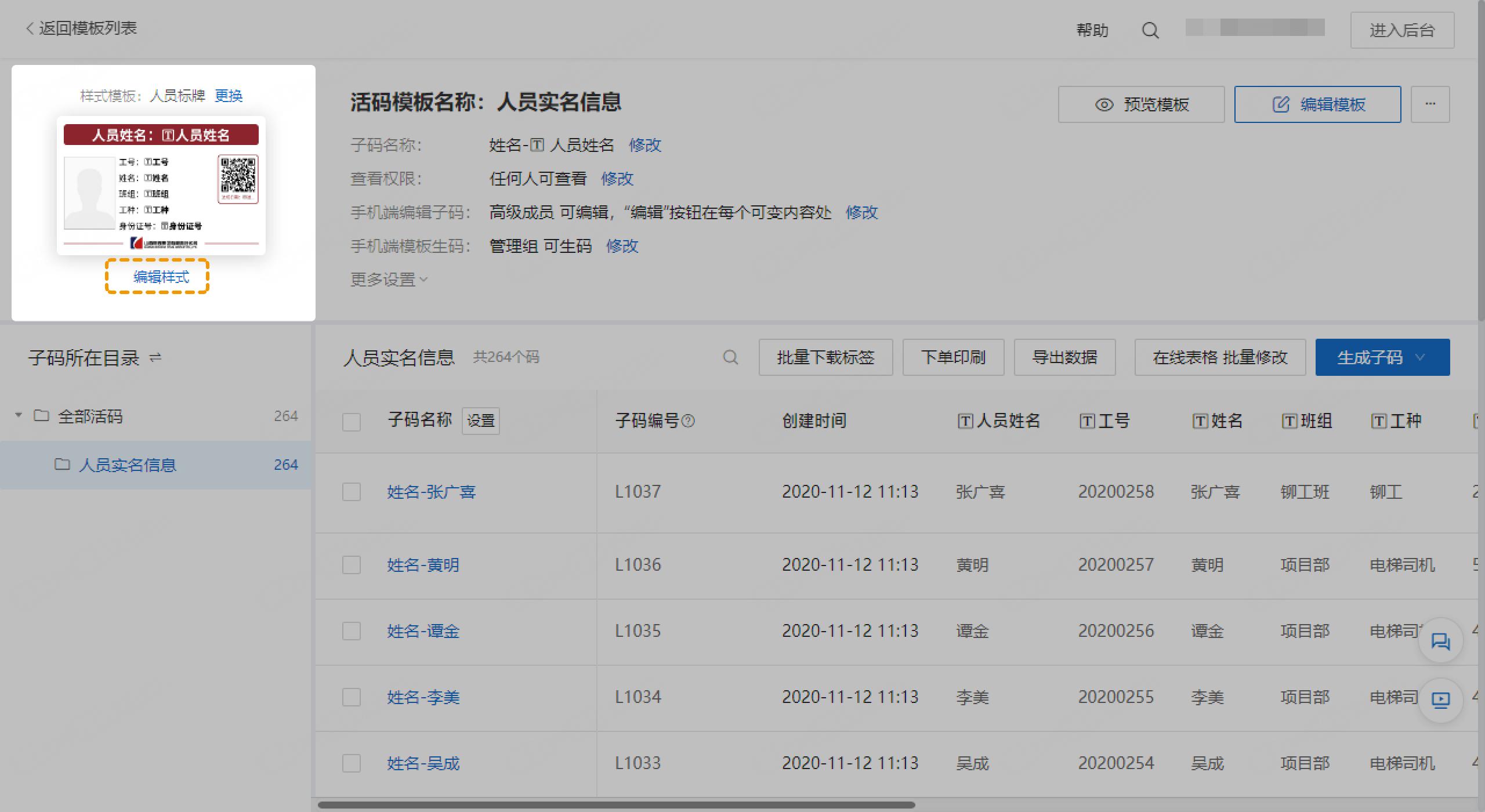Open the 生成子码 dropdown arrow
Image resolution: width=1485 pixels, height=812 pixels.
click(x=1419, y=357)
